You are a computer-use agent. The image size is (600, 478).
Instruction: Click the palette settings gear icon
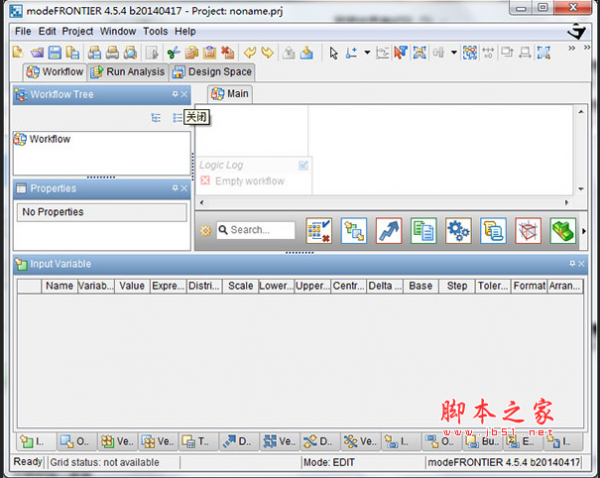coord(205,231)
